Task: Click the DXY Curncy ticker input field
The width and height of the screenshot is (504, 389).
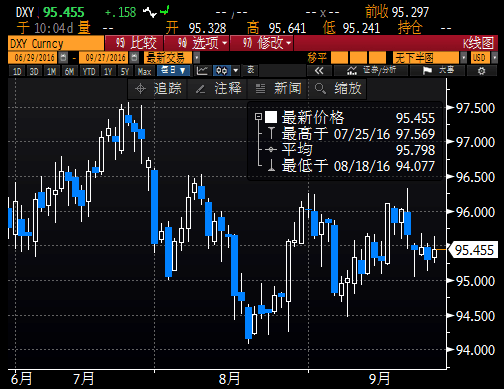Action: pyautogui.click(x=56, y=44)
